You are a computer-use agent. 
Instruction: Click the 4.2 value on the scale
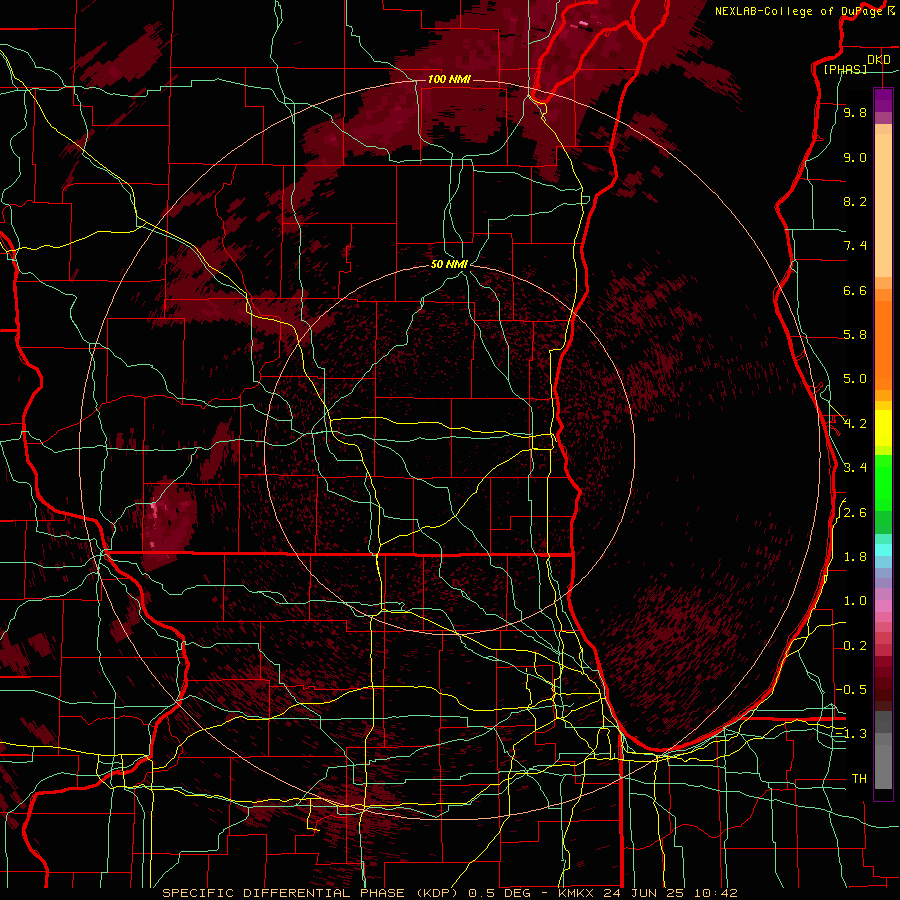point(855,424)
